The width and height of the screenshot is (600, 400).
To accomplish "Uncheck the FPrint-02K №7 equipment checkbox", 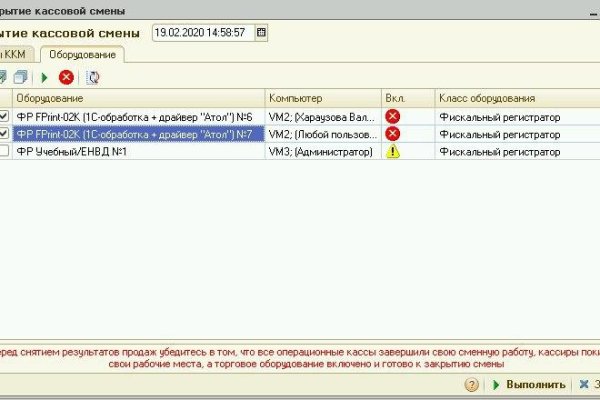I will click(x=6, y=134).
